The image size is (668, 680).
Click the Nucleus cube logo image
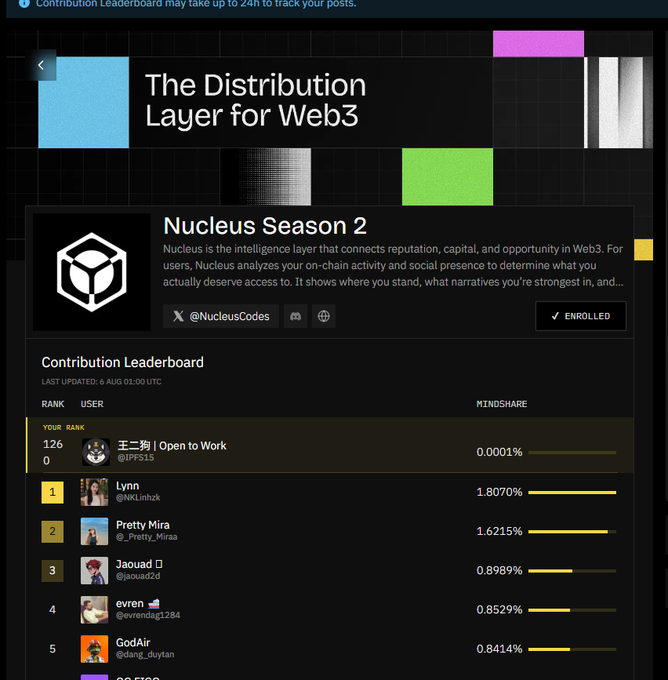tap(92, 272)
